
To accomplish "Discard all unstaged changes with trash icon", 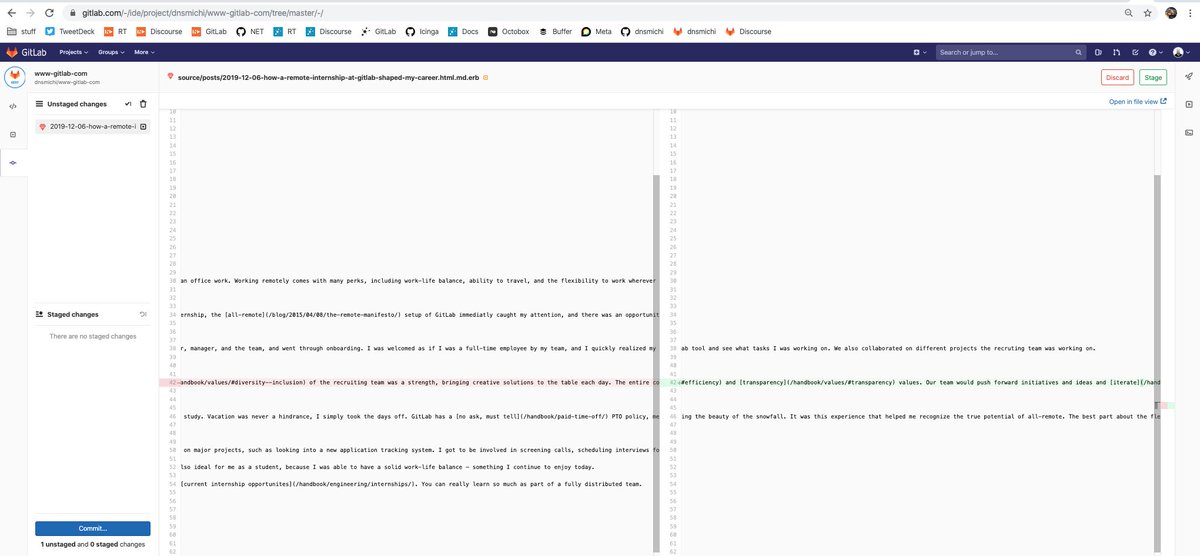I will tap(143, 104).
